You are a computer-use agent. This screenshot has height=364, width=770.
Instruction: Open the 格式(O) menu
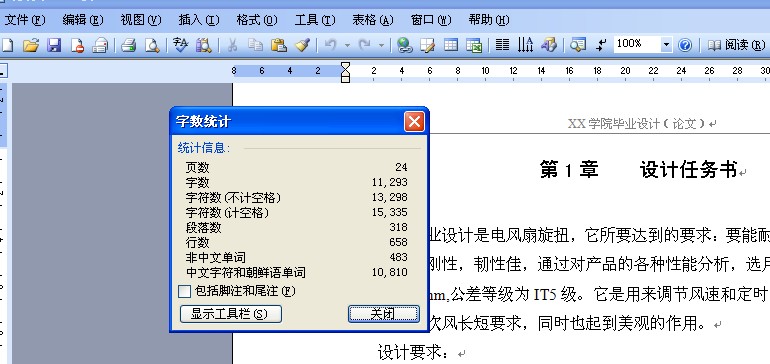257,20
